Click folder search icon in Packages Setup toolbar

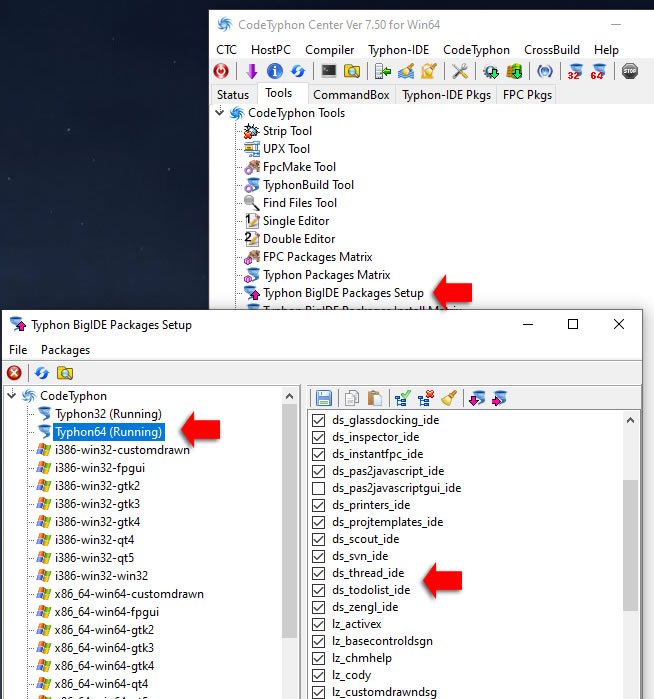[x=65, y=373]
